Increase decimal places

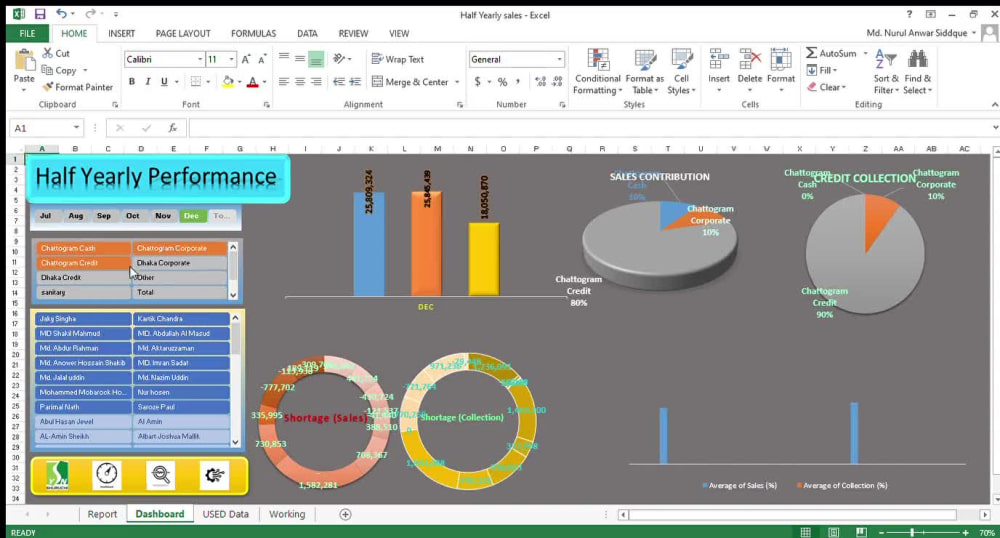[540, 82]
